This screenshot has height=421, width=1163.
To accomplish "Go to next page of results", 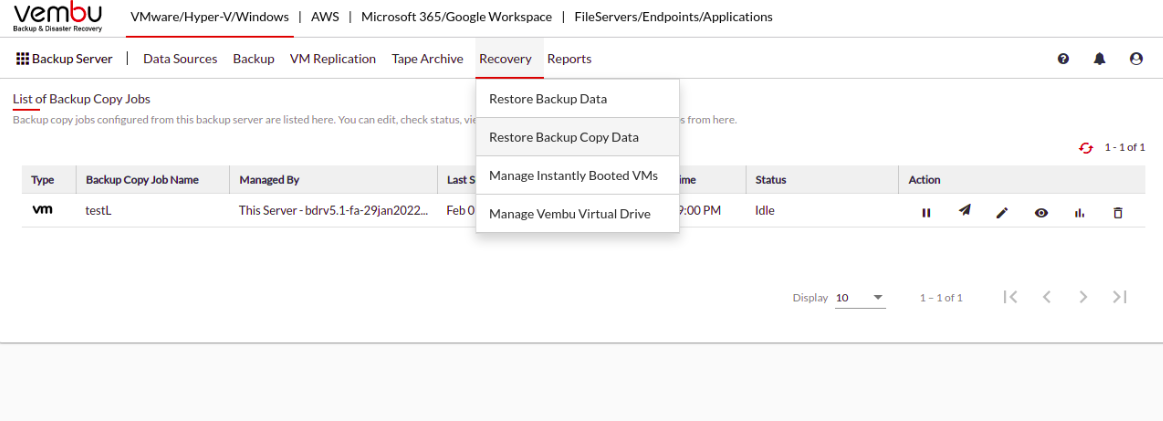I will (x=1083, y=296).
